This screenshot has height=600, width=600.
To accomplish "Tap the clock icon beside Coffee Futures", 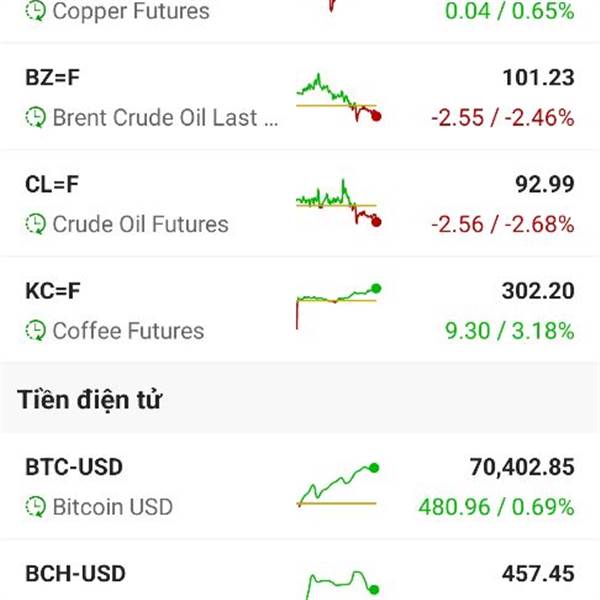I will click(x=36, y=331).
